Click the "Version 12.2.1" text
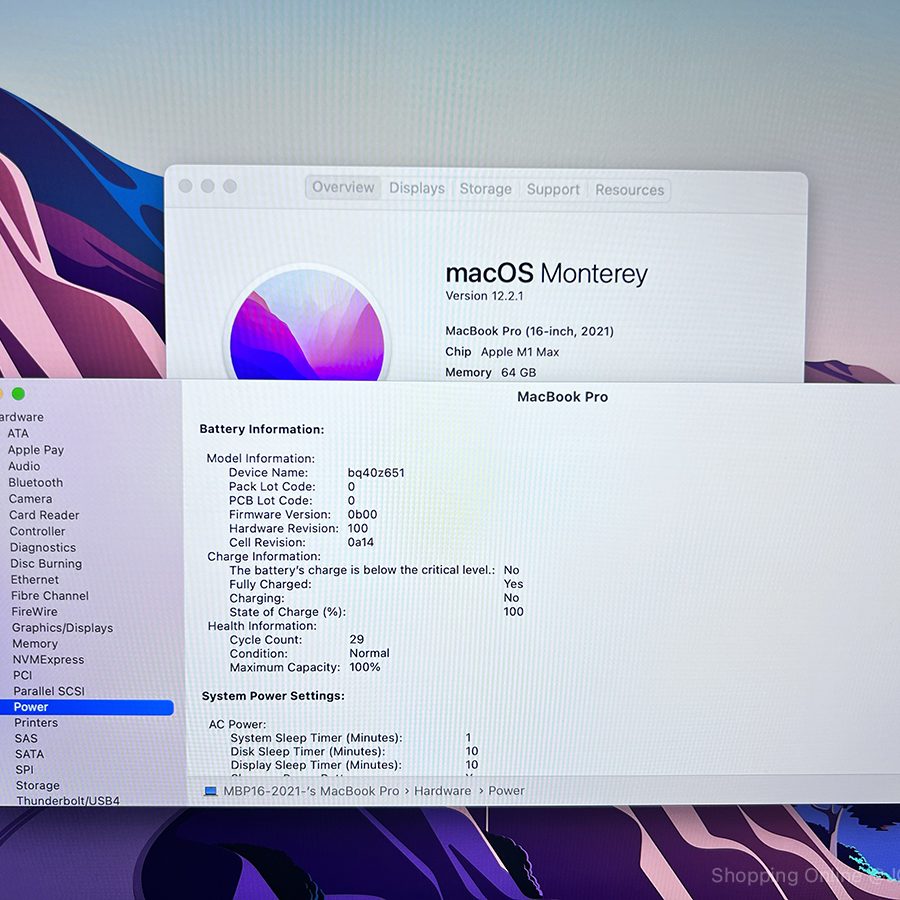900x900 pixels. coord(484,296)
